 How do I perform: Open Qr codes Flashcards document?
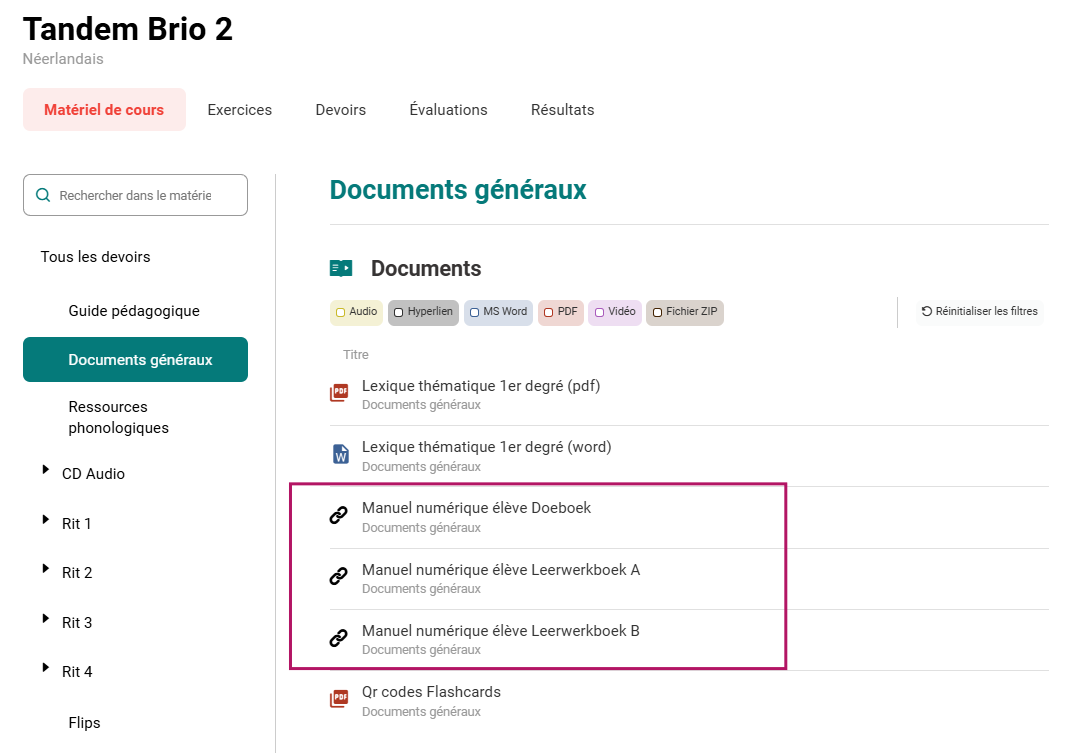(432, 692)
